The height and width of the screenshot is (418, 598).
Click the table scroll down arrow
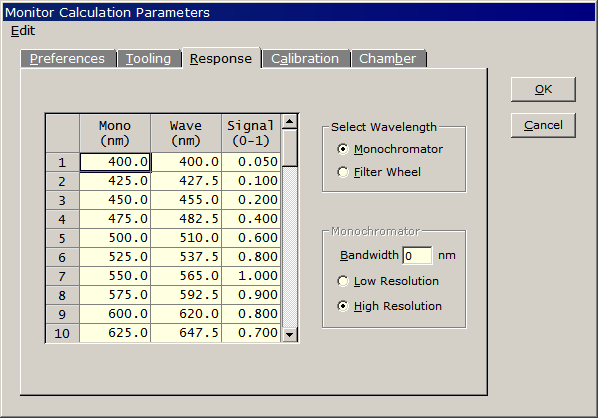point(290,334)
